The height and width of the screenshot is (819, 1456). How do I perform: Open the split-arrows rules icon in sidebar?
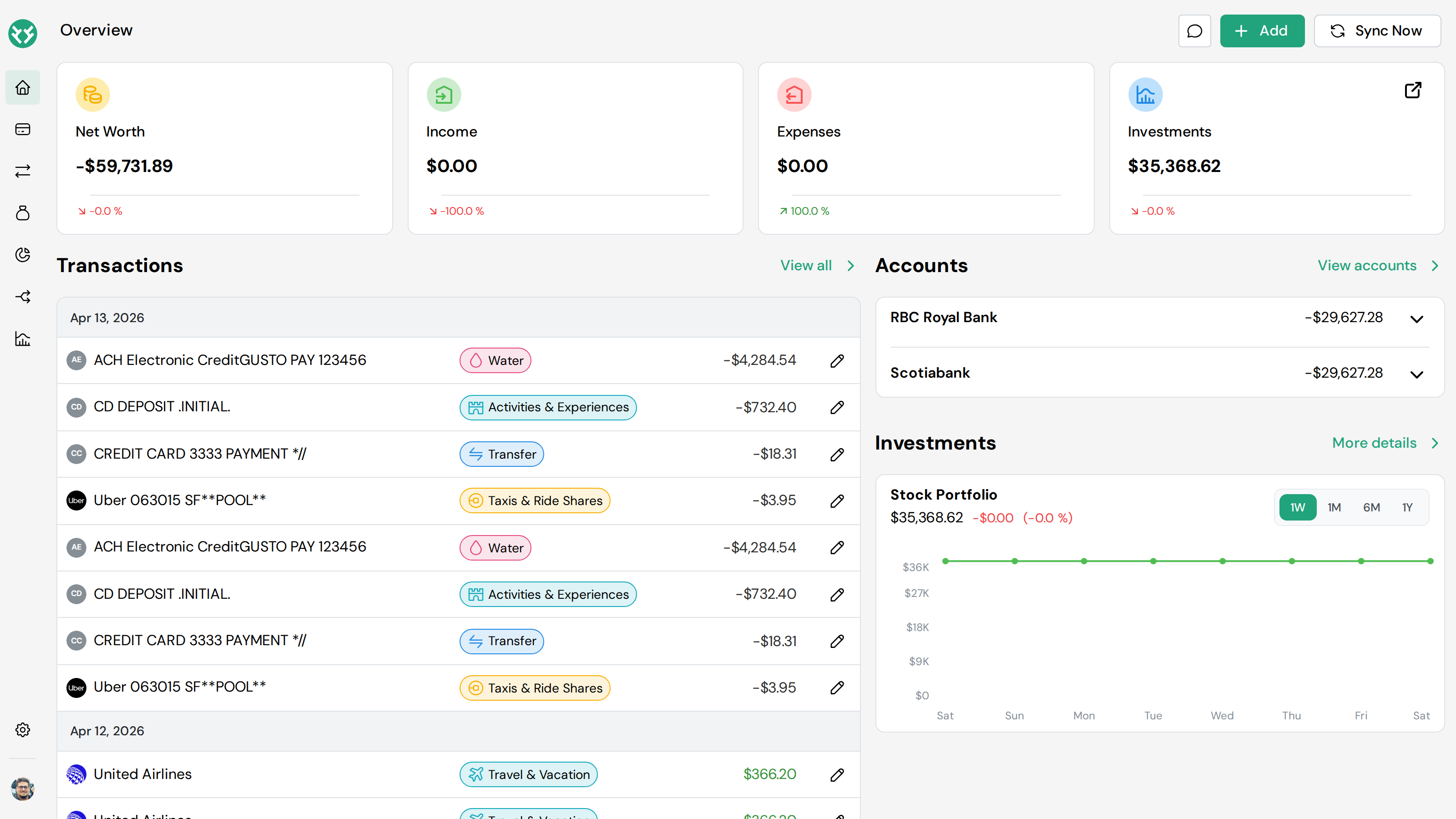coord(23,297)
